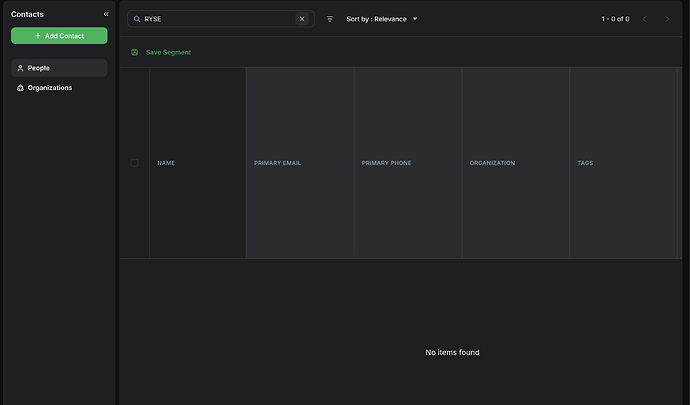Viewport: 690px width, 405px height.
Task: Click the Organizations building icon in the sidebar
Action: (20, 88)
